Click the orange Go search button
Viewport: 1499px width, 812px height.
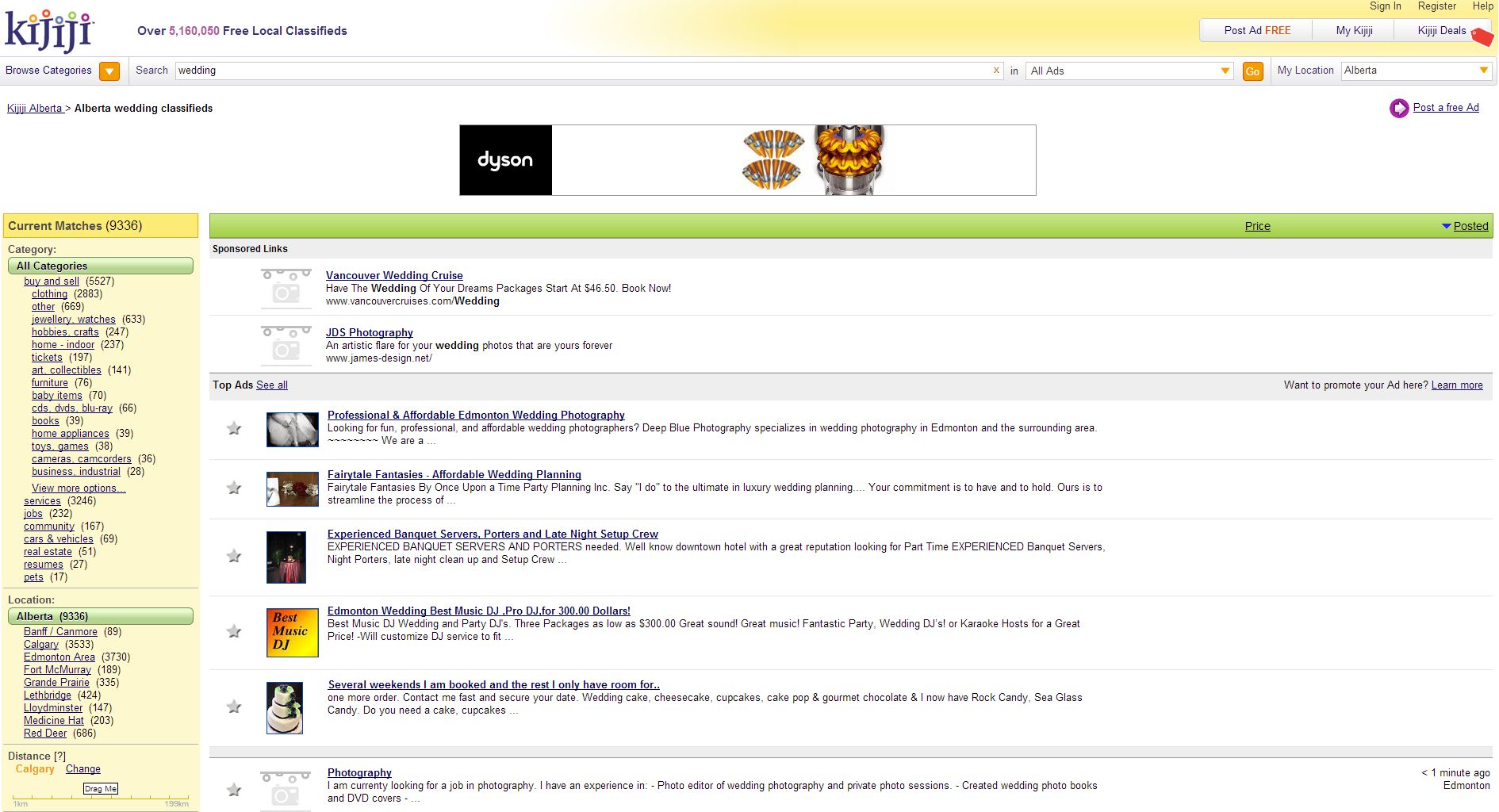pos(1252,71)
